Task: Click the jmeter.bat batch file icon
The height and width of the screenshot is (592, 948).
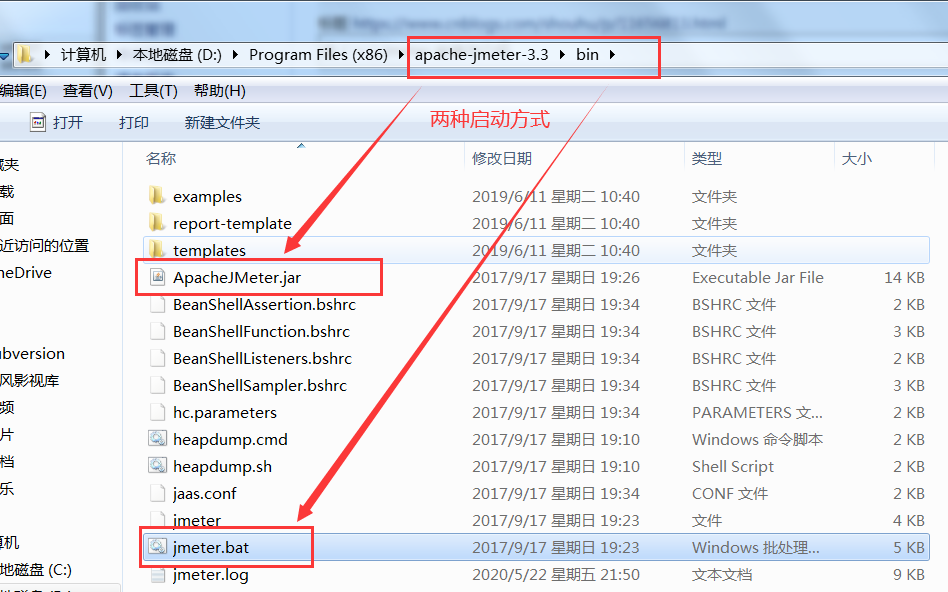Action: 157,547
